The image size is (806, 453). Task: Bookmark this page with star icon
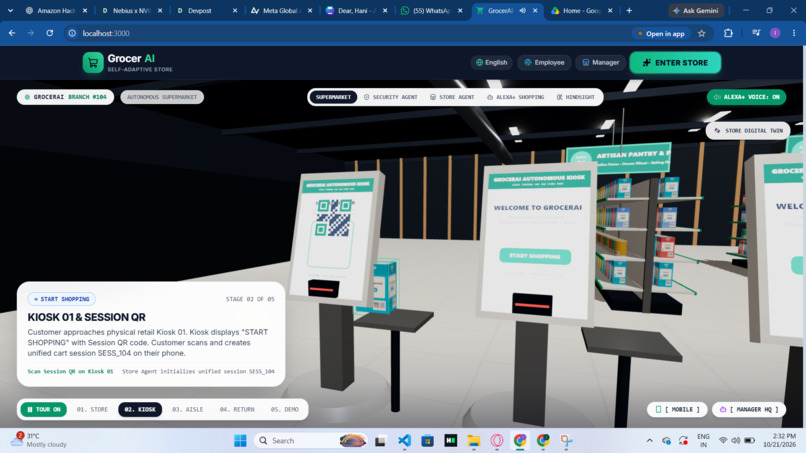[702, 33]
